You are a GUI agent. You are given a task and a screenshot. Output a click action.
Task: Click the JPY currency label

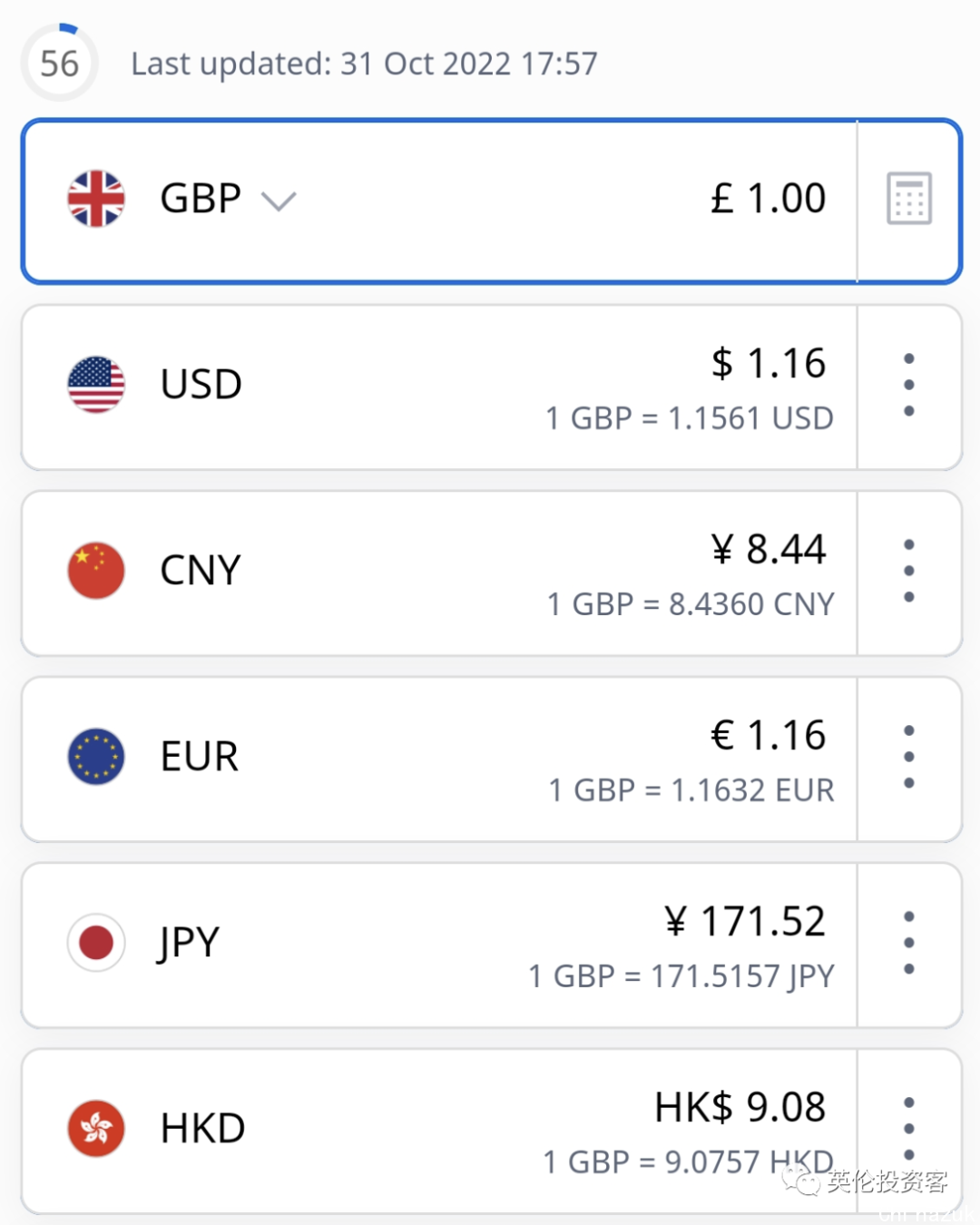pyautogui.click(x=190, y=943)
